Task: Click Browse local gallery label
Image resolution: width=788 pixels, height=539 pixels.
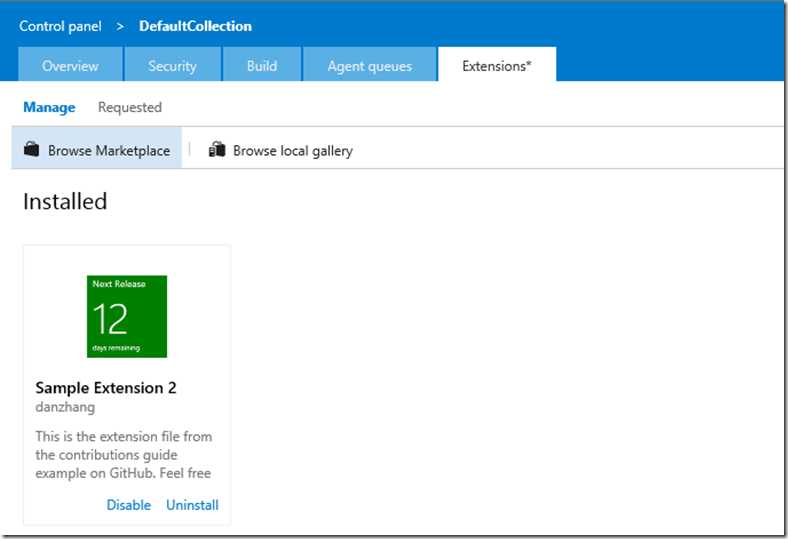Action: pyautogui.click(x=292, y=151)
